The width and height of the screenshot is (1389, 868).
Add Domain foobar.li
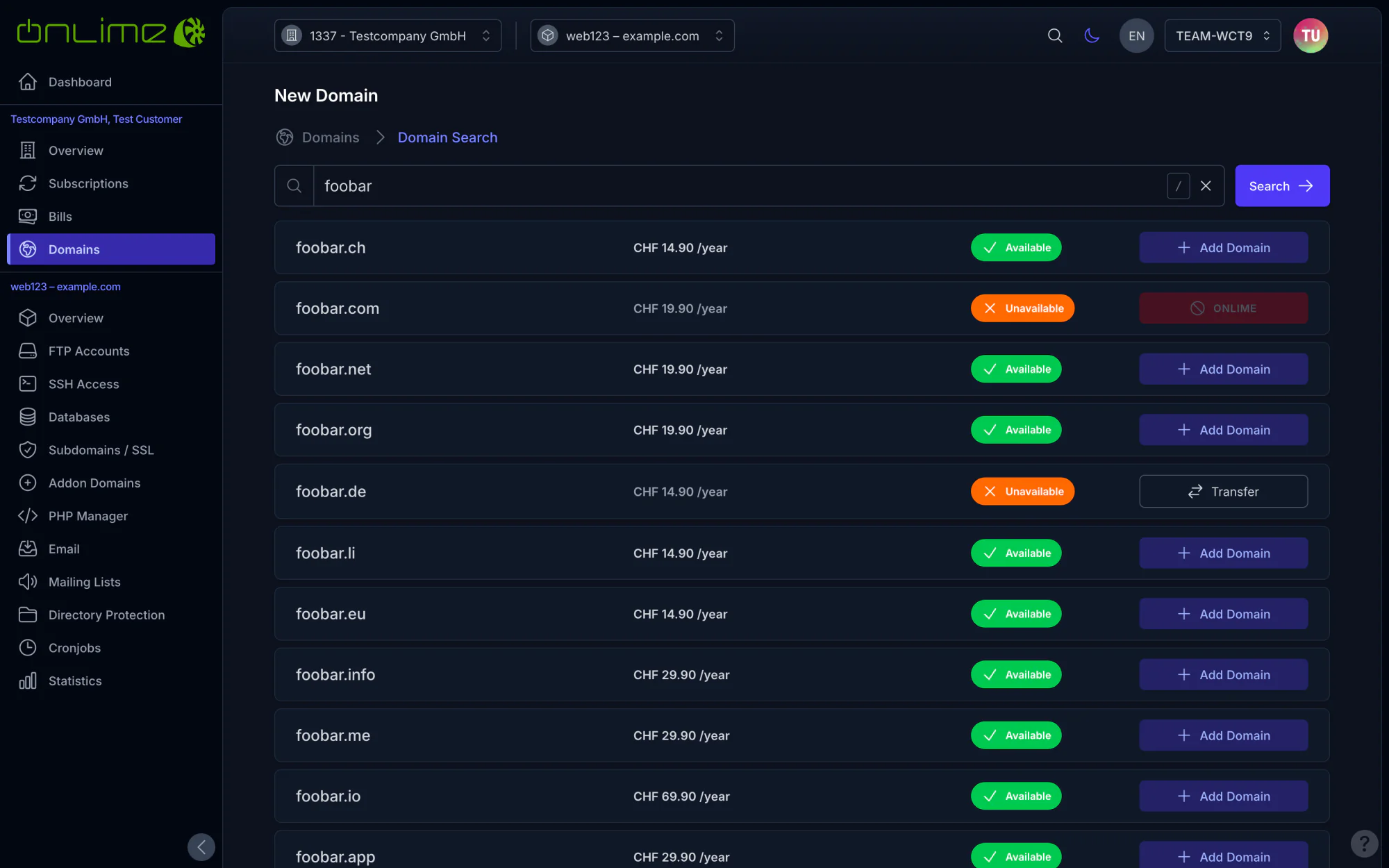coord(1224,553)
